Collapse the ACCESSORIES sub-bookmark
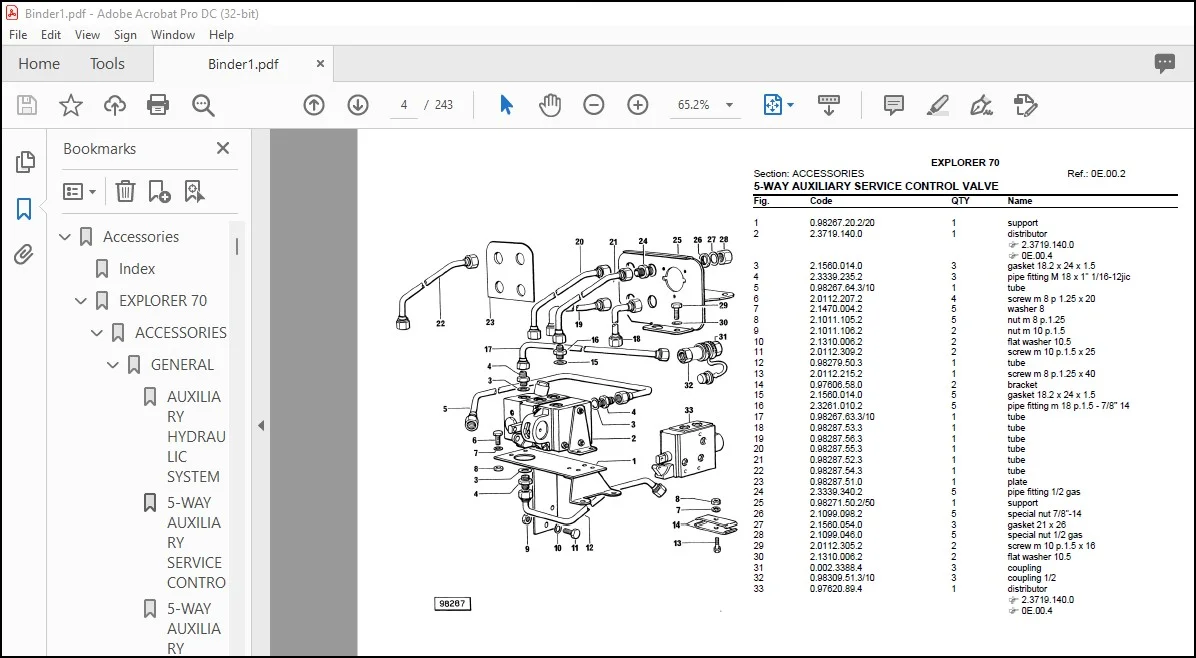 click(x=97, y=333)
